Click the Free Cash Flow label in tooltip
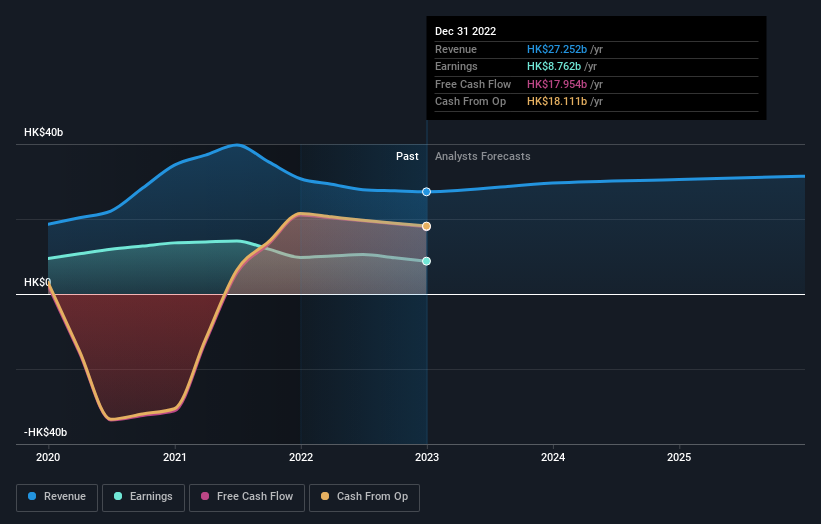The height and width of the screenshot is (524, 821). [x=473, y=84]
